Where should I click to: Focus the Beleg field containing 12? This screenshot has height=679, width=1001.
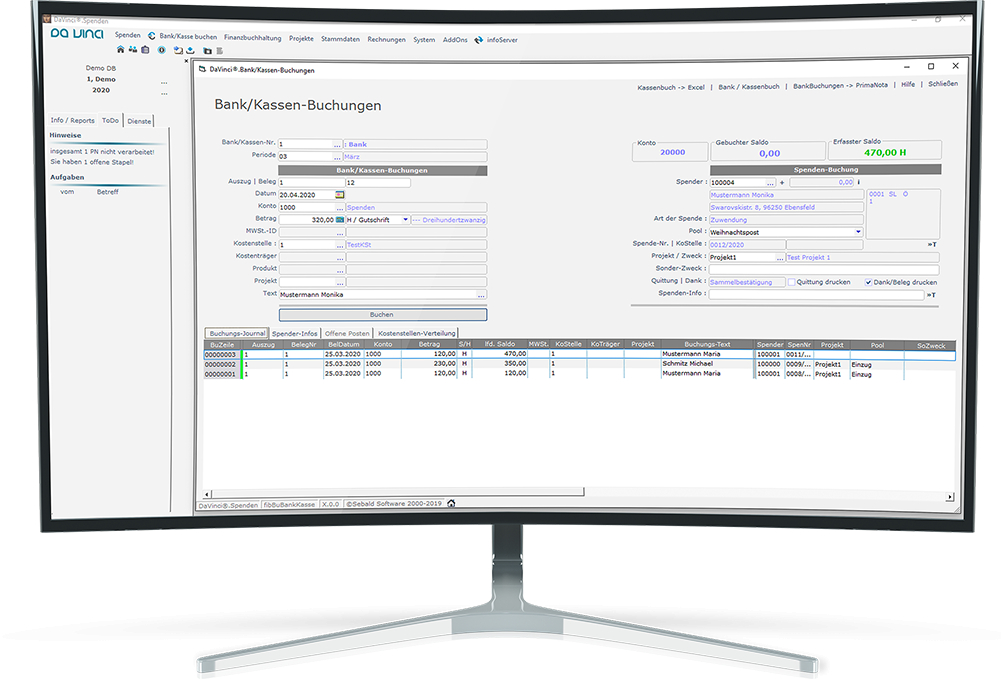pyautogui.click(x=377, y=183)
